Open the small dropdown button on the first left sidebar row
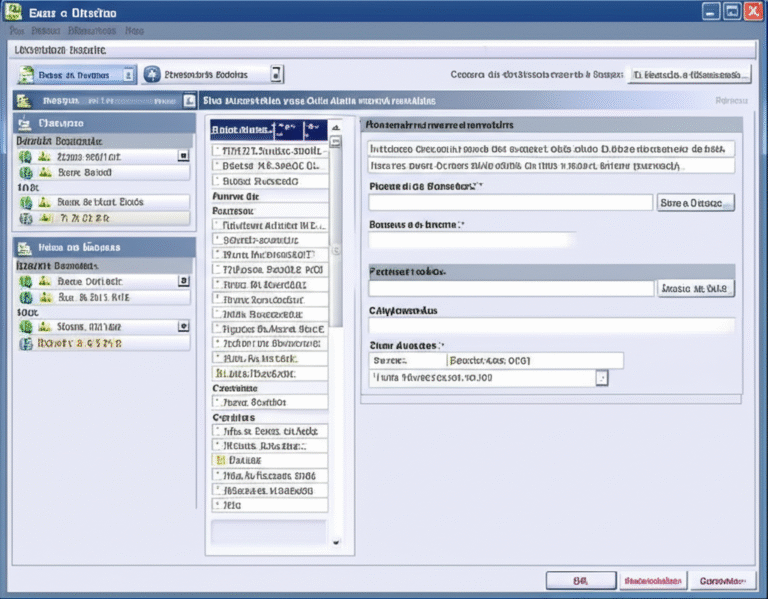The height and width of the screenshot is (599, 768). pyautogui.click(x=182, y=156)
